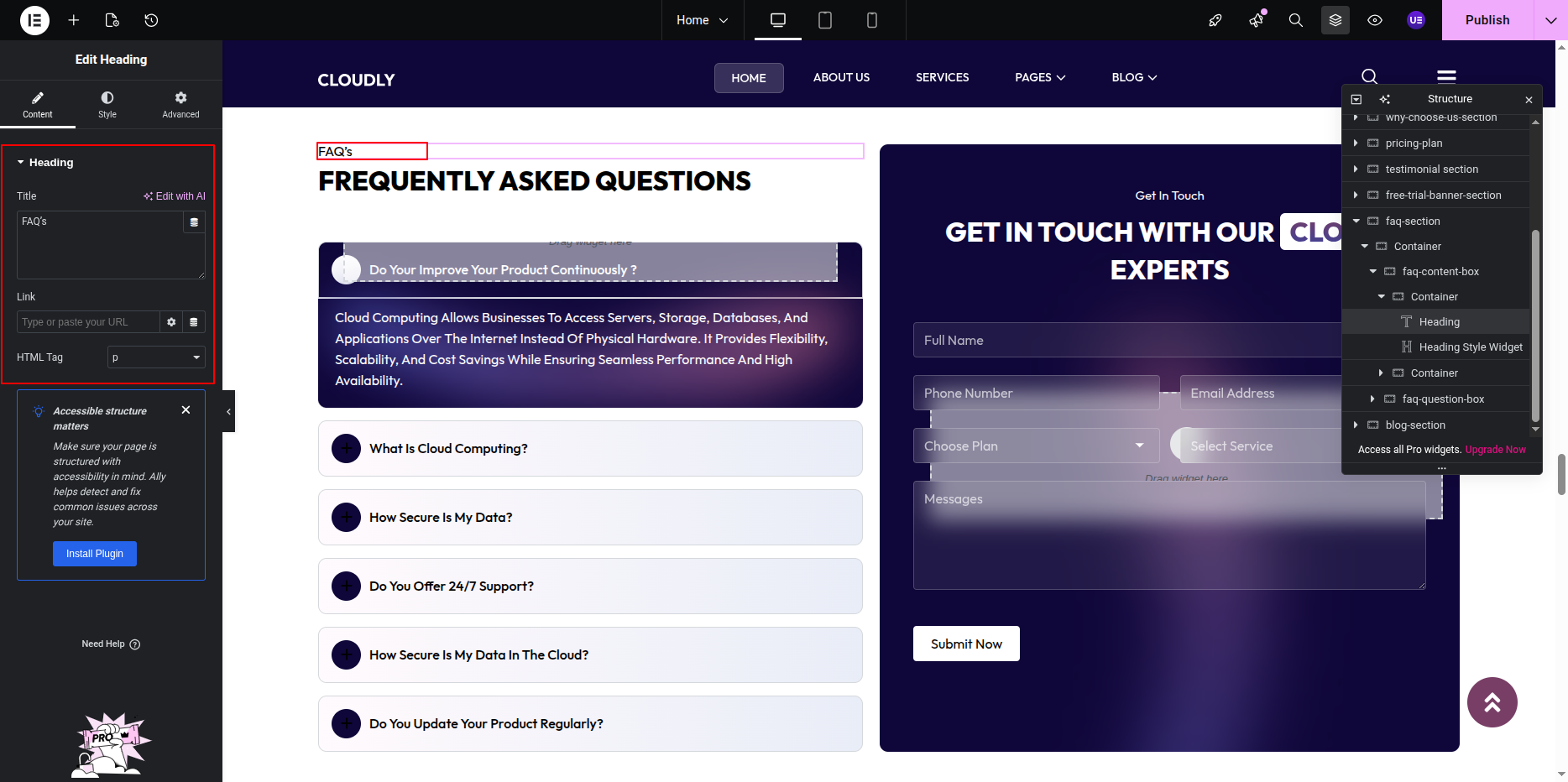Expand the What Is Cloud Computing question

(x=590, y=449)
